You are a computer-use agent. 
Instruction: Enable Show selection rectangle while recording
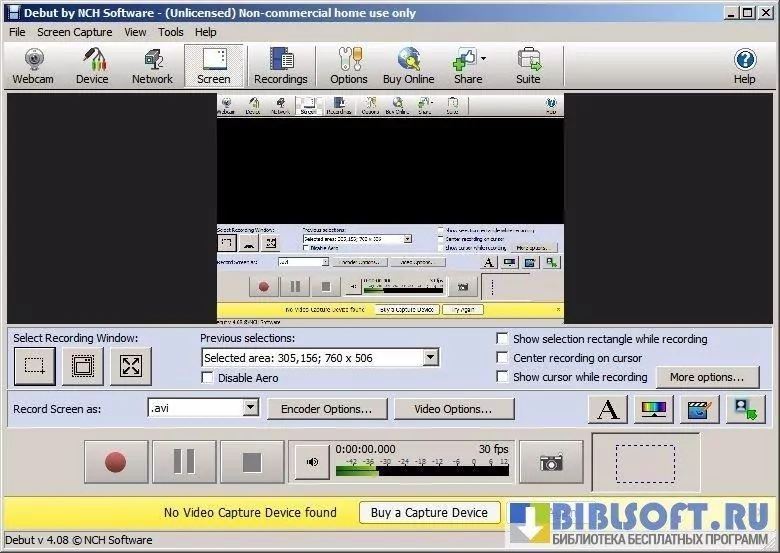point(503,339)
